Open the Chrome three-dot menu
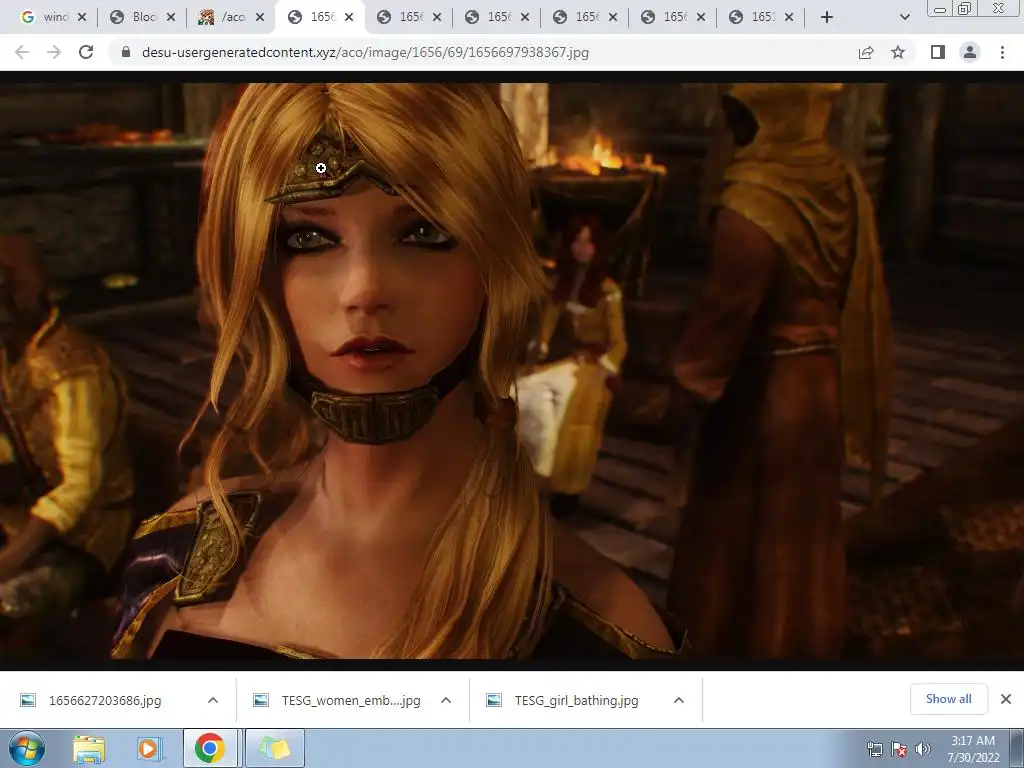The image size is (1024, 768). pyautogui.click(x=1002, y=52)
